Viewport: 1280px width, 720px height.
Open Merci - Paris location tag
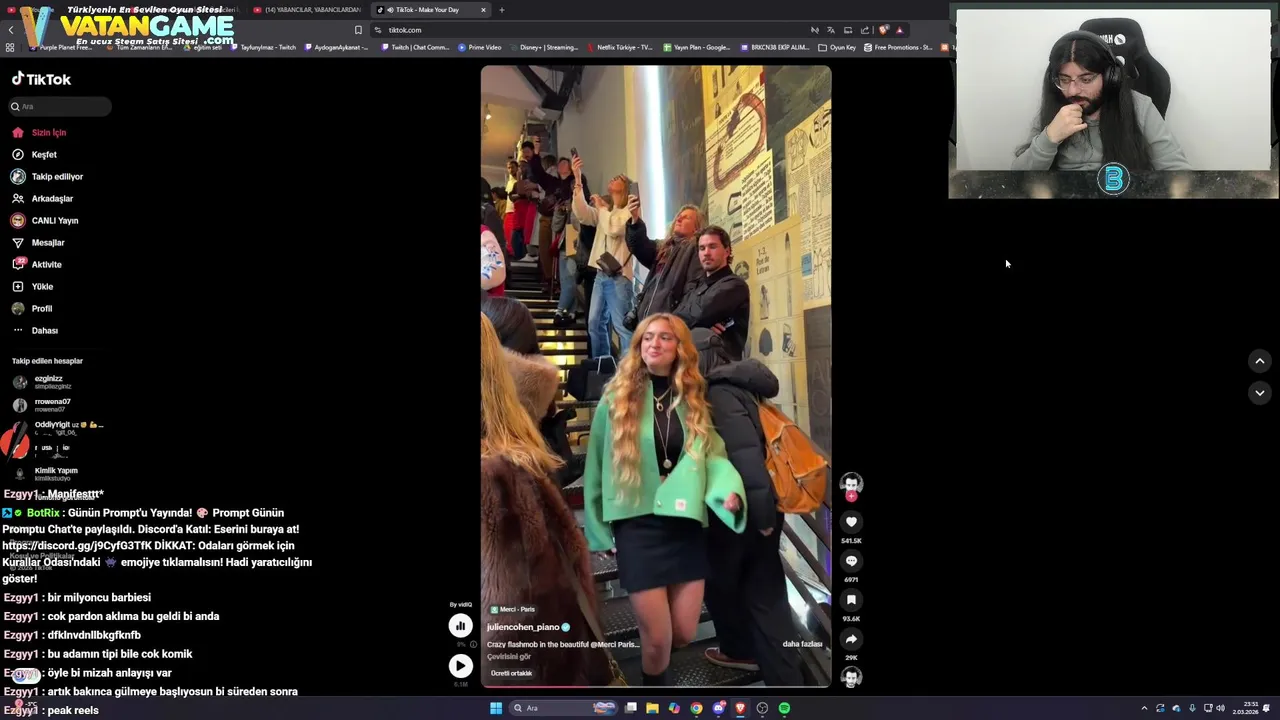pos(512,609)
